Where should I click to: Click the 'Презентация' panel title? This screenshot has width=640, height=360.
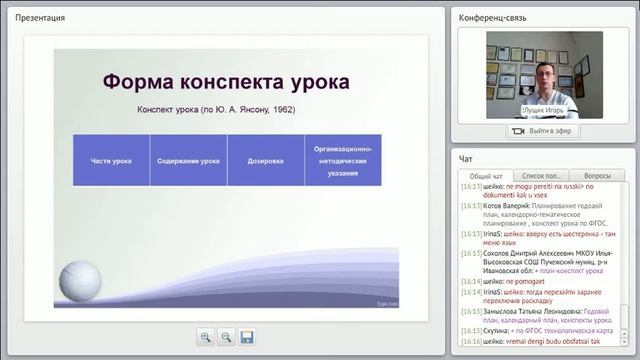[x=40, y=18]
